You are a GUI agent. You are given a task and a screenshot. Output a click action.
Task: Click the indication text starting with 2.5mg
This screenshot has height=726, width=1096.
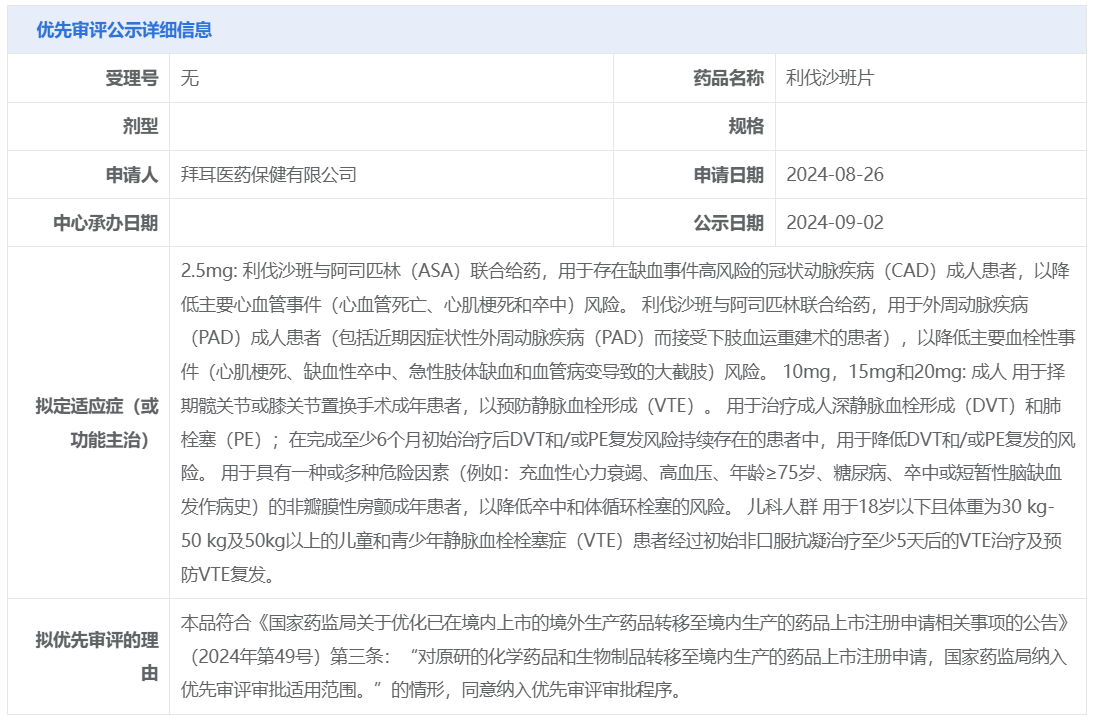tap(628, 423)
